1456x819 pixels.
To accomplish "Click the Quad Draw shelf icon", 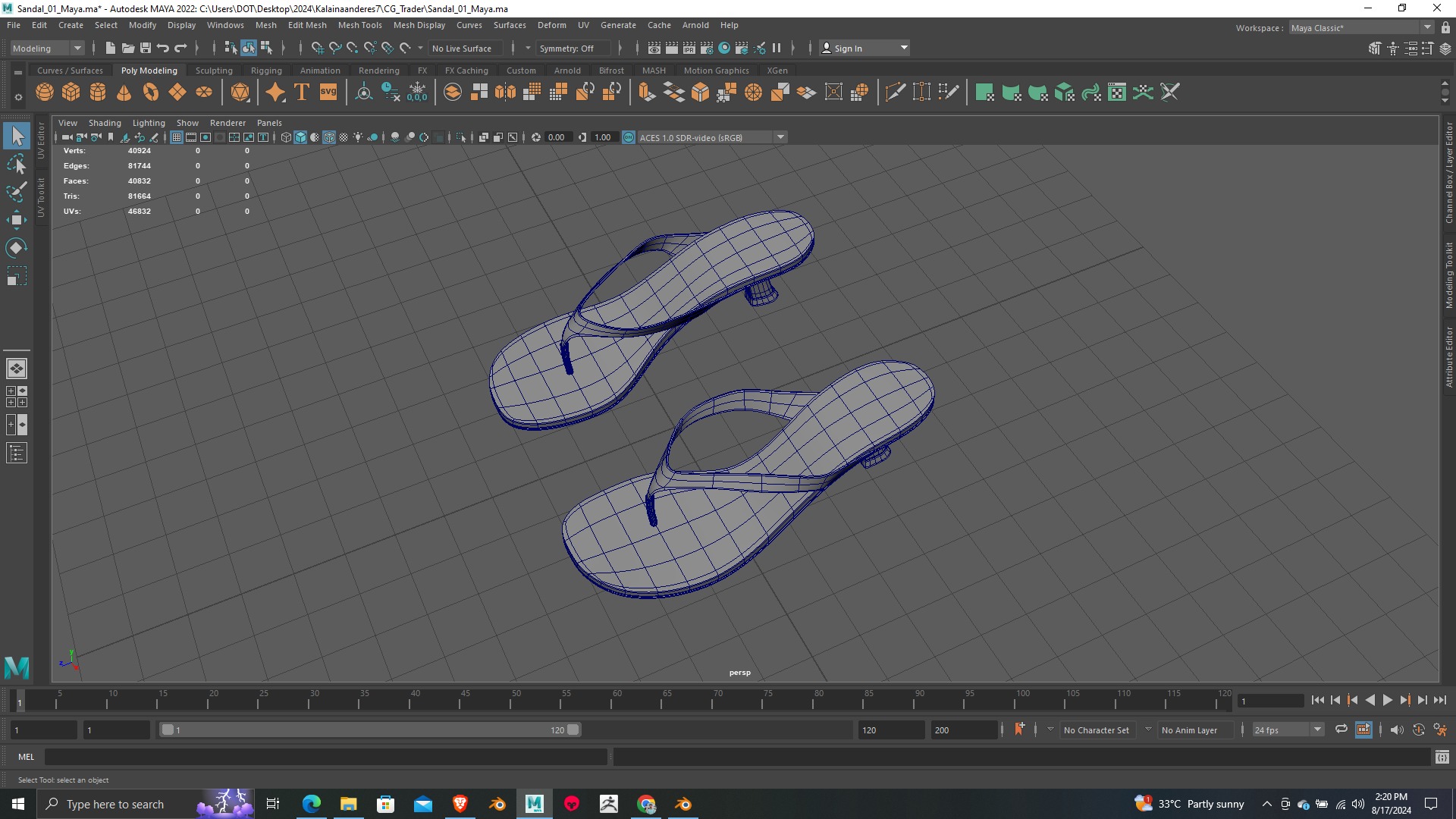I will coord(949,93).
